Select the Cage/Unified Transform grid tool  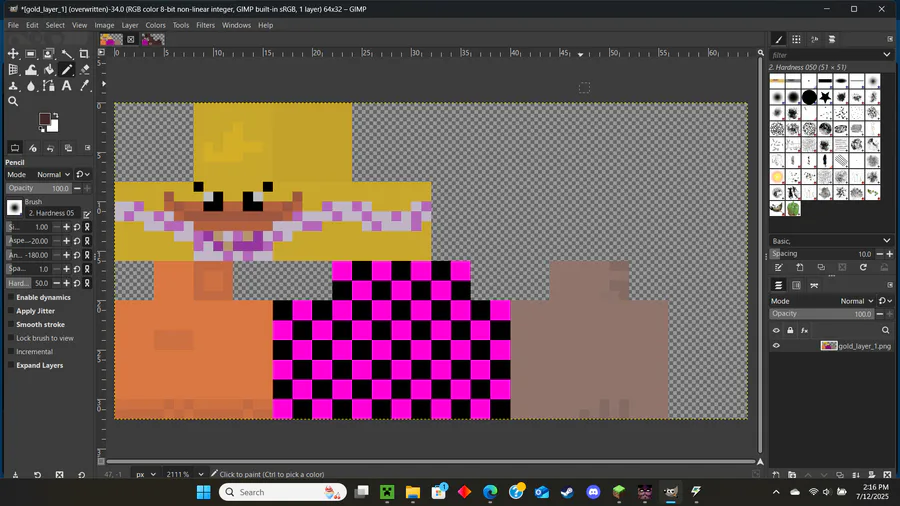pos(13,69)
